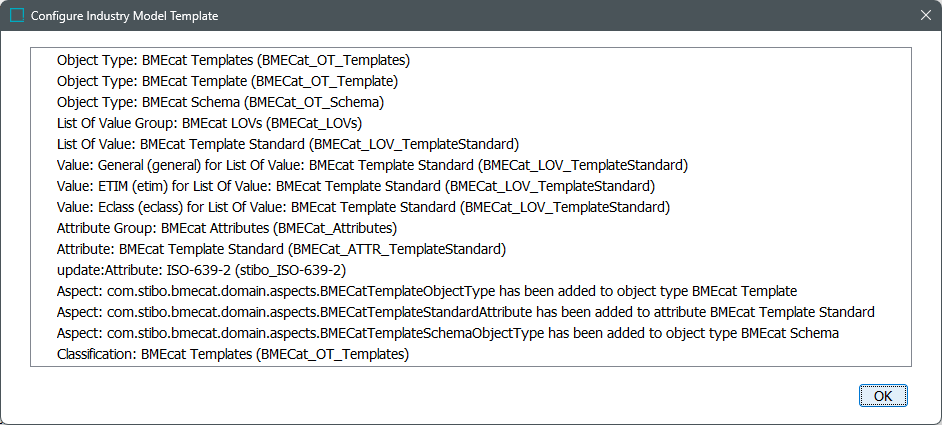This screenshot has width=942, height=425.
Task: Click the dialog title bar window icon
Action: pyautogui.click(x=17, y=16)
